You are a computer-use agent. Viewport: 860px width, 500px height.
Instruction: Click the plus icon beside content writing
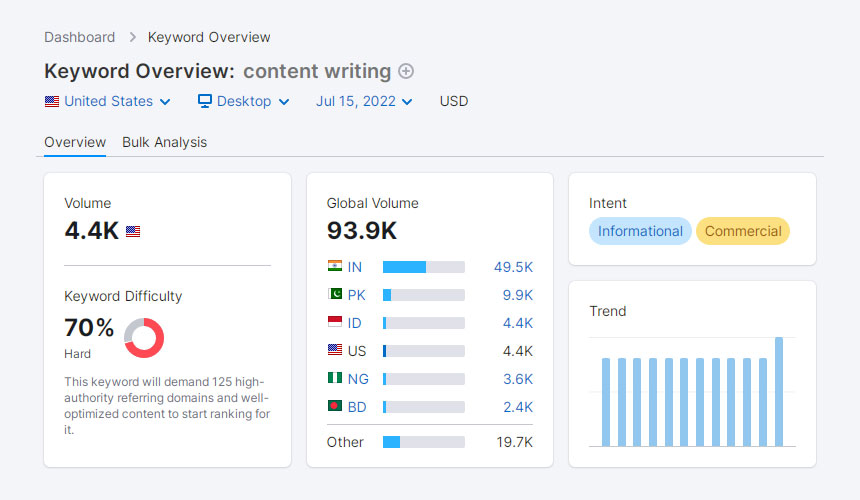click(406, 71)
